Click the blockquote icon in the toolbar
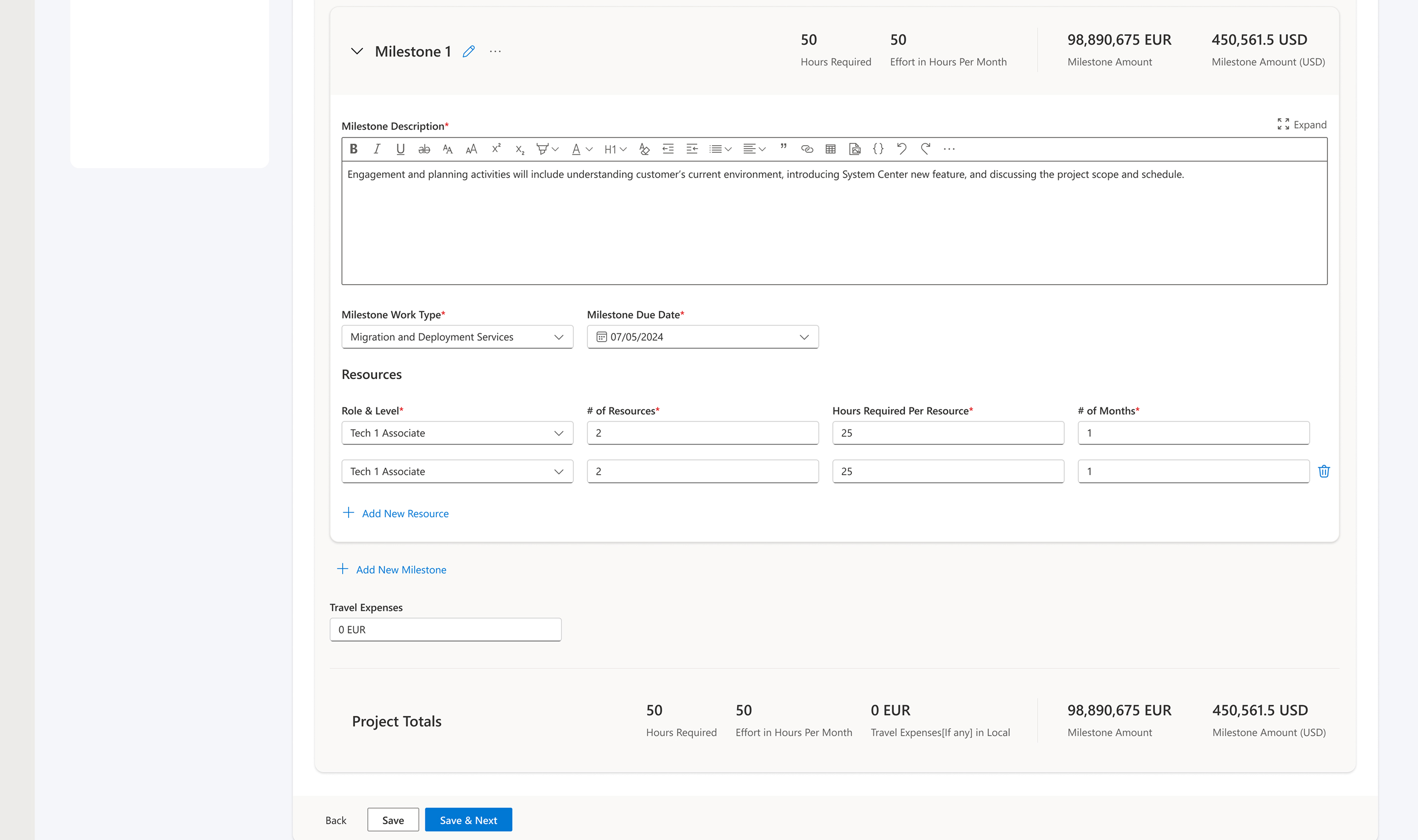 (x=784, y=147)
